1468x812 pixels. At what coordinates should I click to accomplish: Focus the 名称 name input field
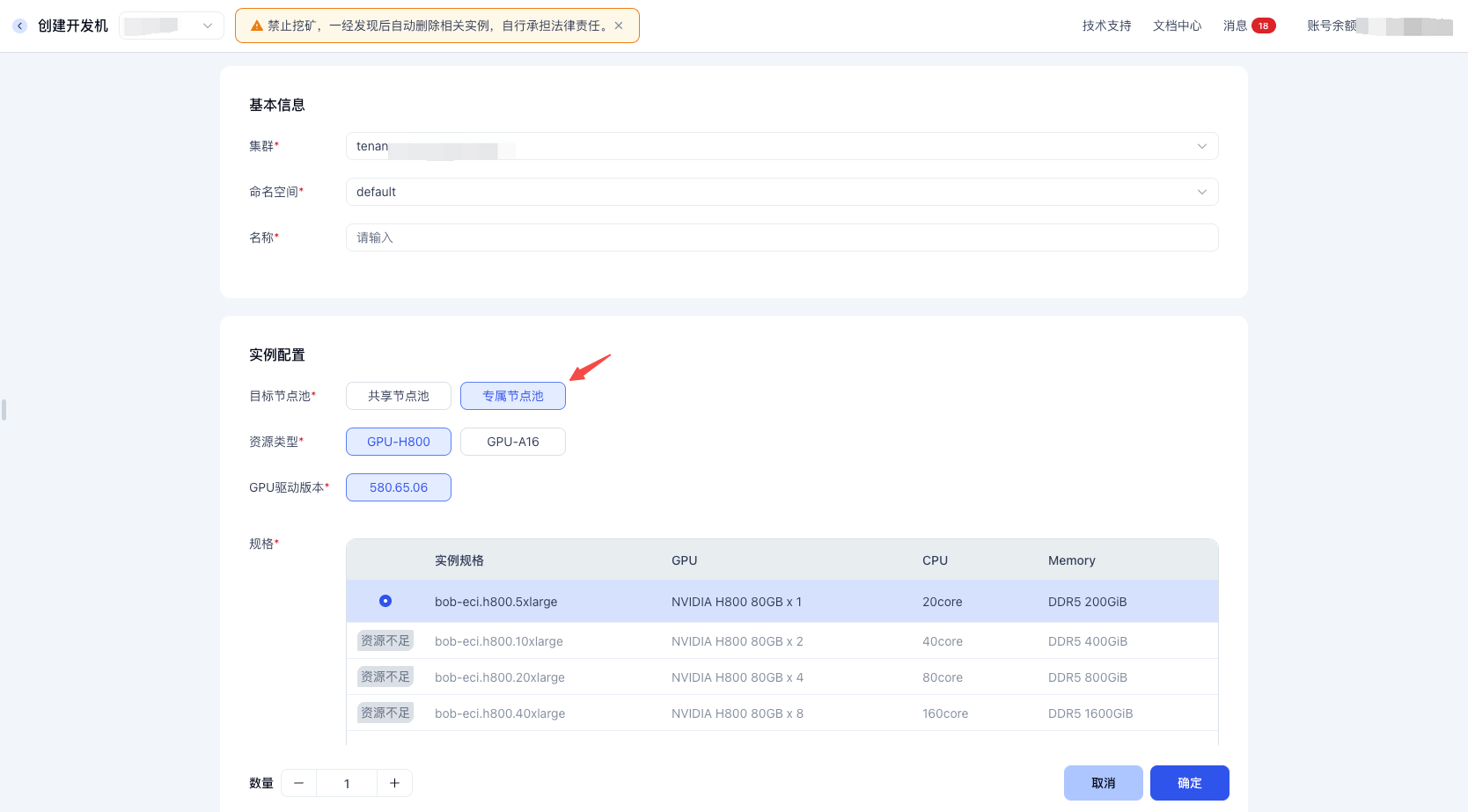782,238
